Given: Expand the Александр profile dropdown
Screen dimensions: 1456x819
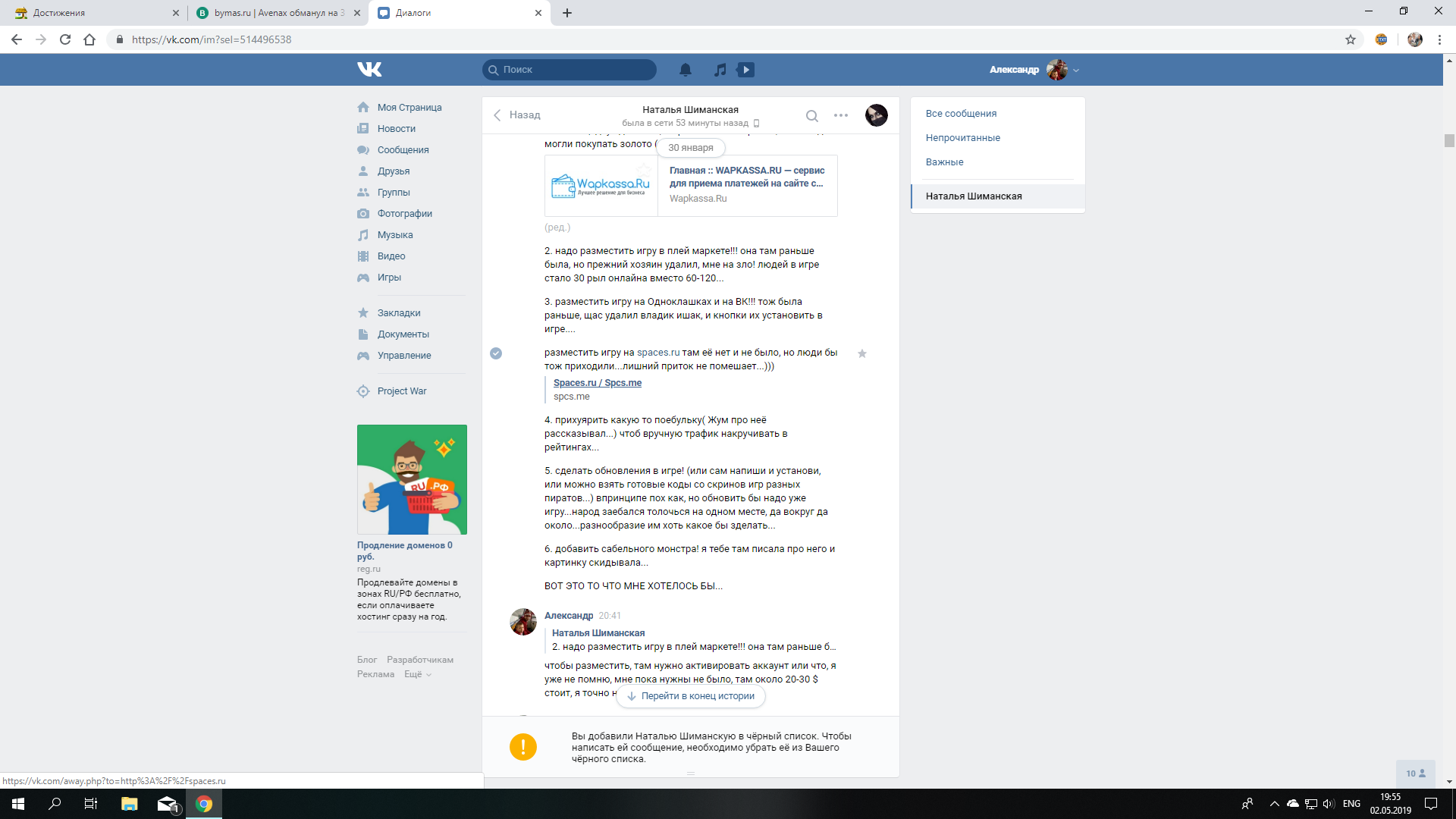Looking at the screenshot, I should (1075, 71).
